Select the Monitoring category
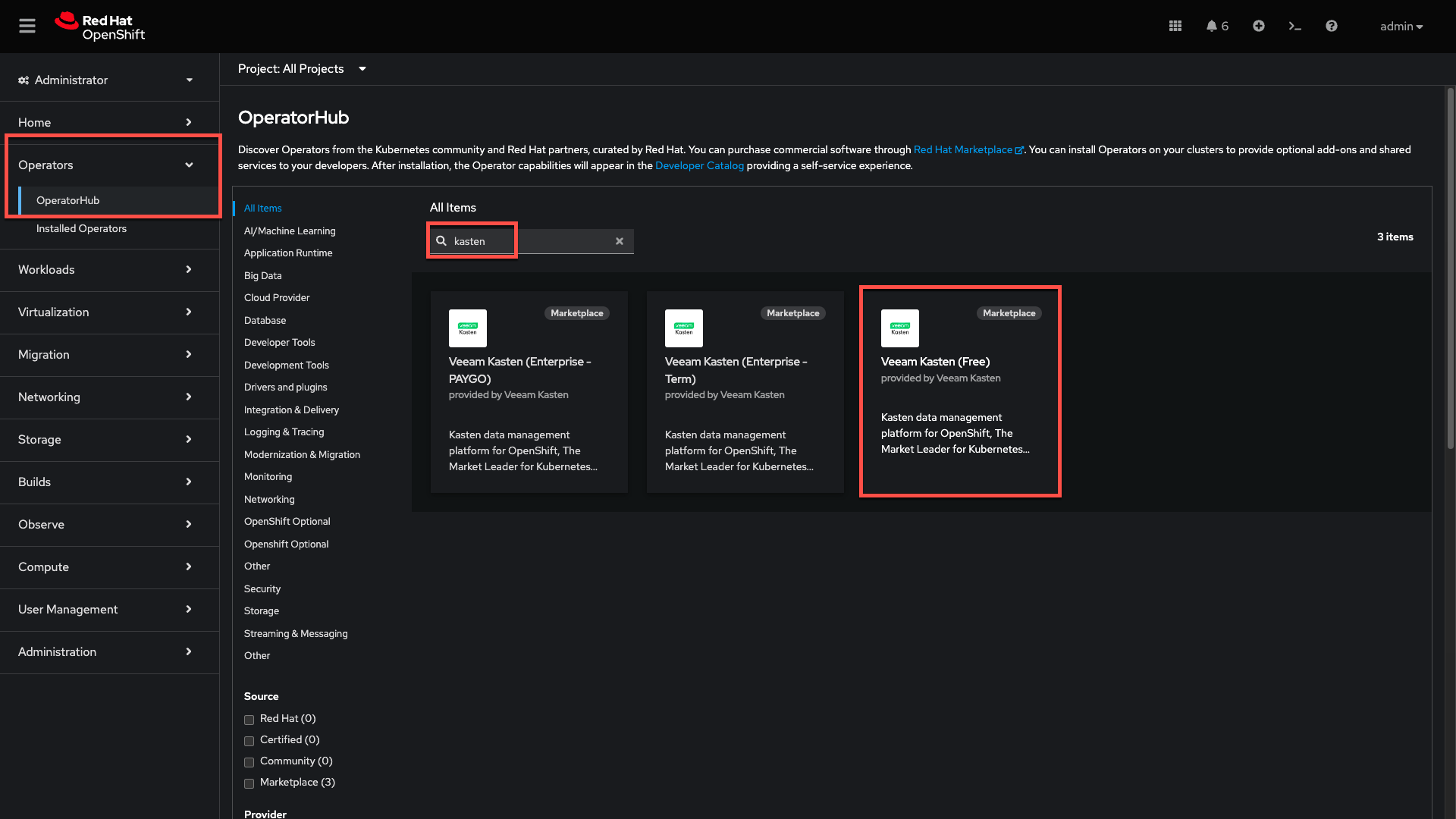This screenshot has width=1456, height=819. coord(268,476)
